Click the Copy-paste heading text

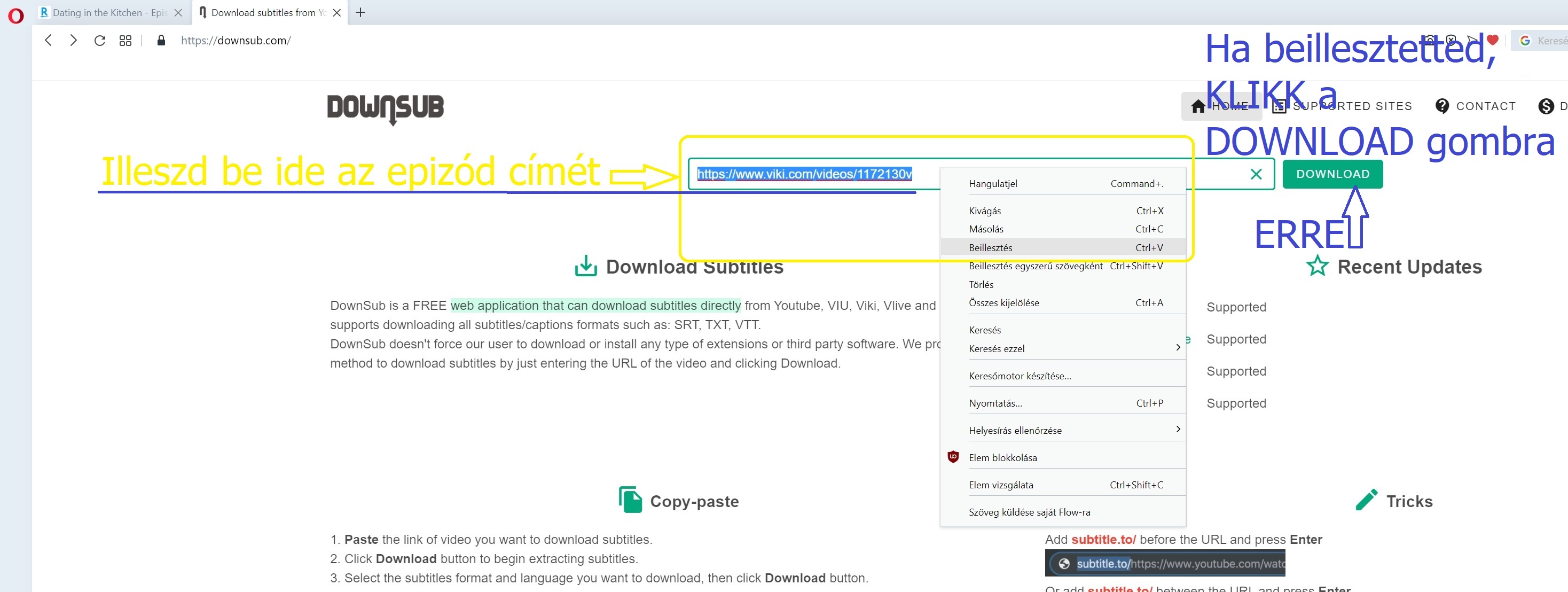[694, 501]
